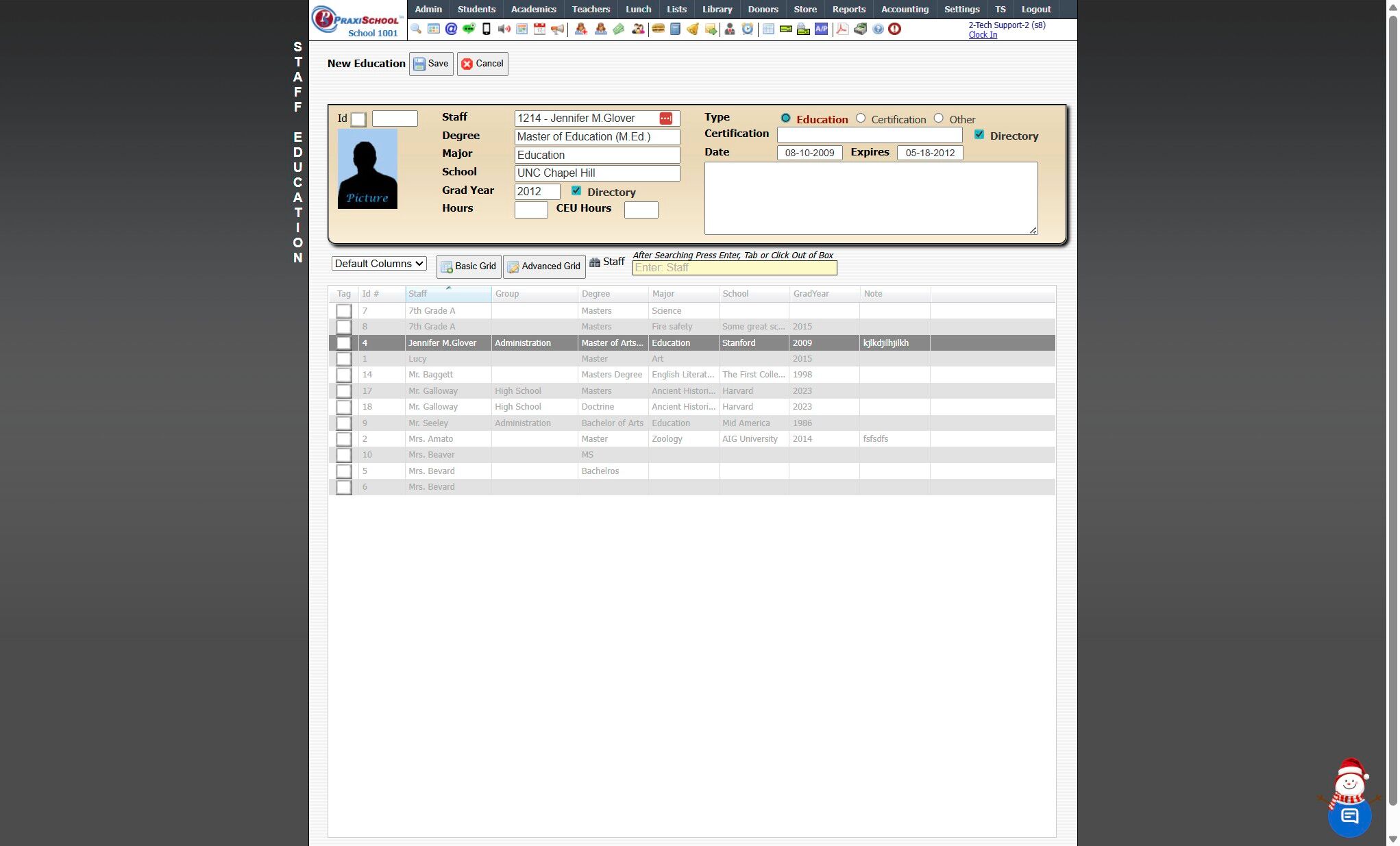
Task: Open the Academics menu
Action: (533, 9)
